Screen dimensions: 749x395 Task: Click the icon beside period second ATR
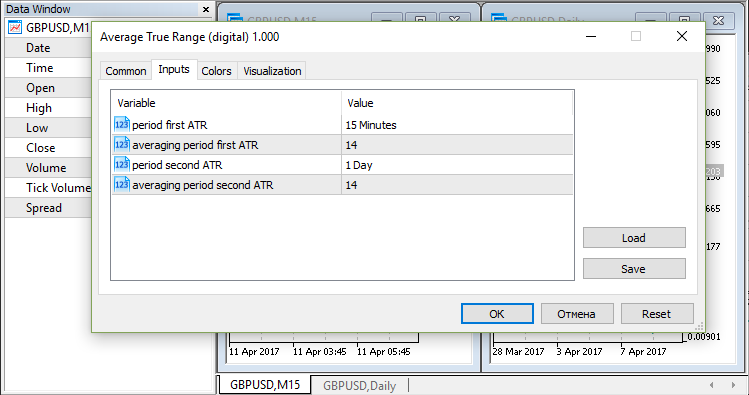121,165
